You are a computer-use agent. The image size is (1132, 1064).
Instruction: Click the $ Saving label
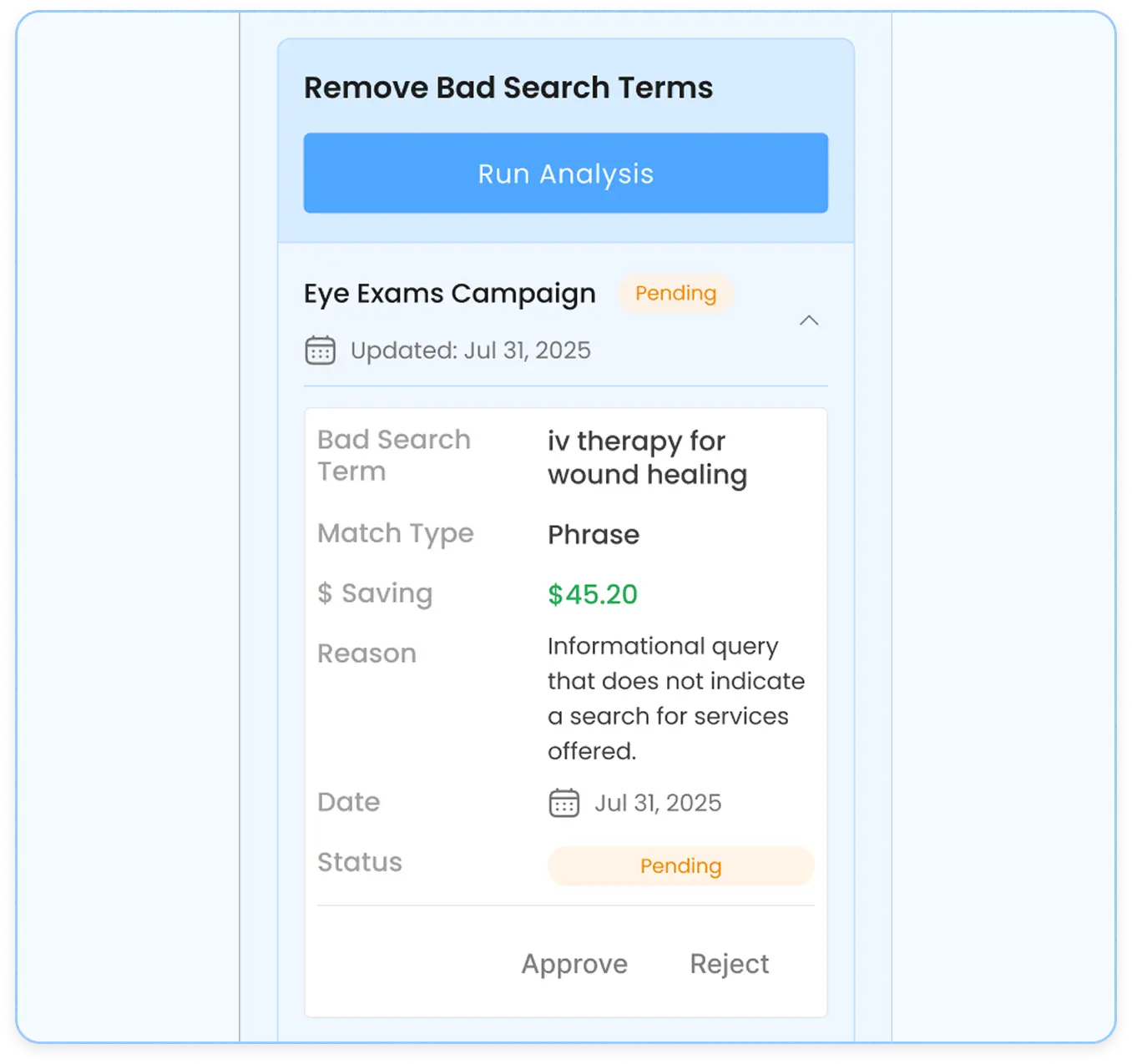(x=375, y=593)
